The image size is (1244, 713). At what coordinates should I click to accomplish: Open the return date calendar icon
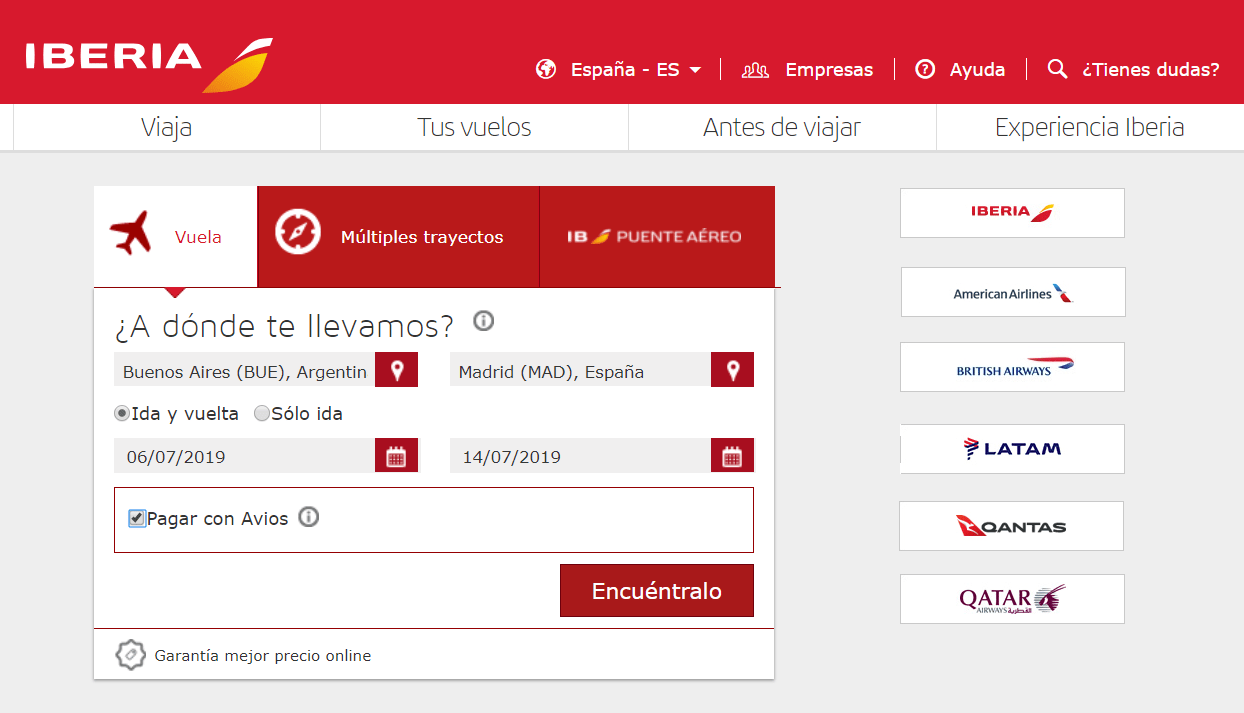pyautogui.click(x=732, y=456)
